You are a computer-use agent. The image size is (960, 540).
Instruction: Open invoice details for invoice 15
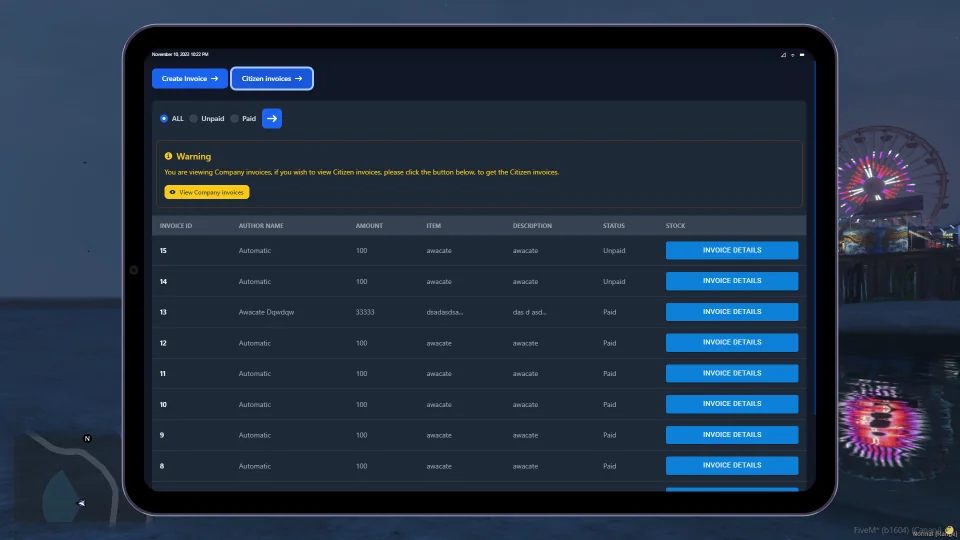(732, 250)
